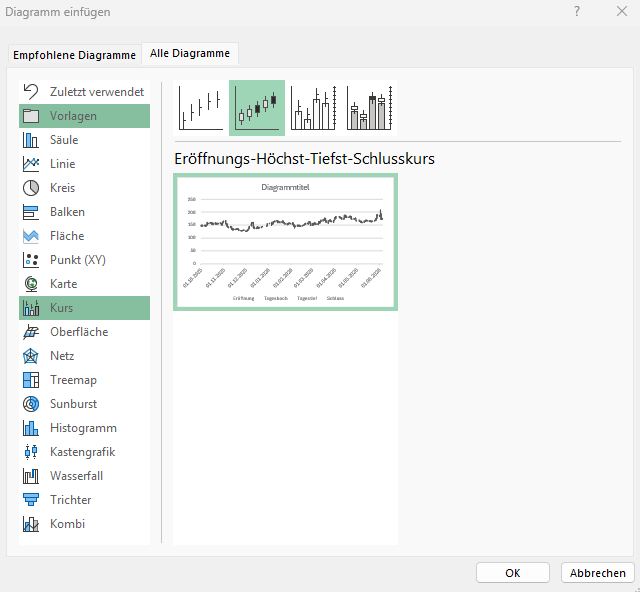Select the highlighted candlestick subtype icon
Viewport: 640px width, 592px height.
pyautogui.click(x=257, y=108)
